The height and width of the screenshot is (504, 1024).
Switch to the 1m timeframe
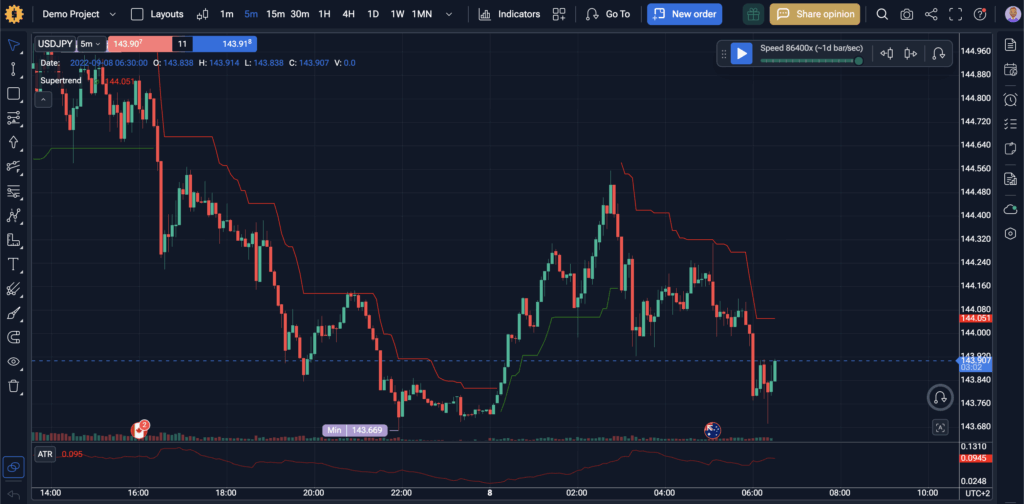click(227, 14)
